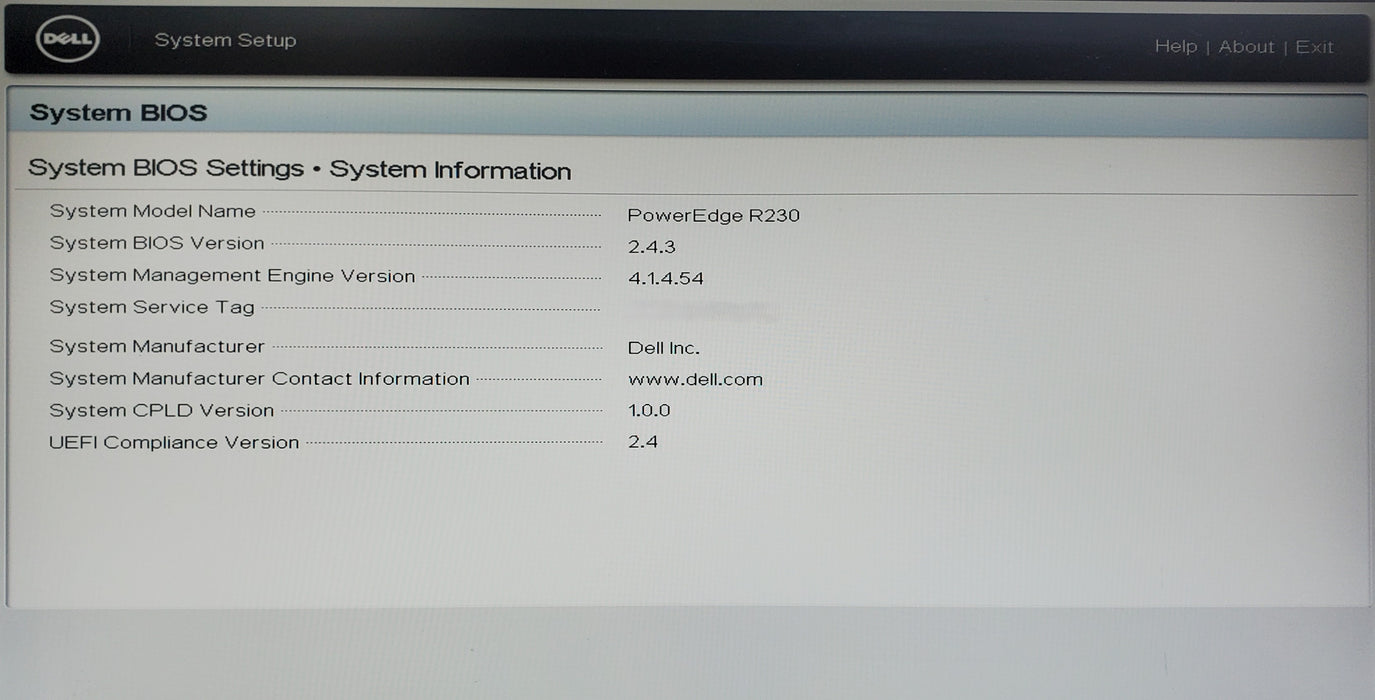Viewport: 1375px width, 700px height.
Task: Click the Dell Inc. value
Action: click(664, 348)
